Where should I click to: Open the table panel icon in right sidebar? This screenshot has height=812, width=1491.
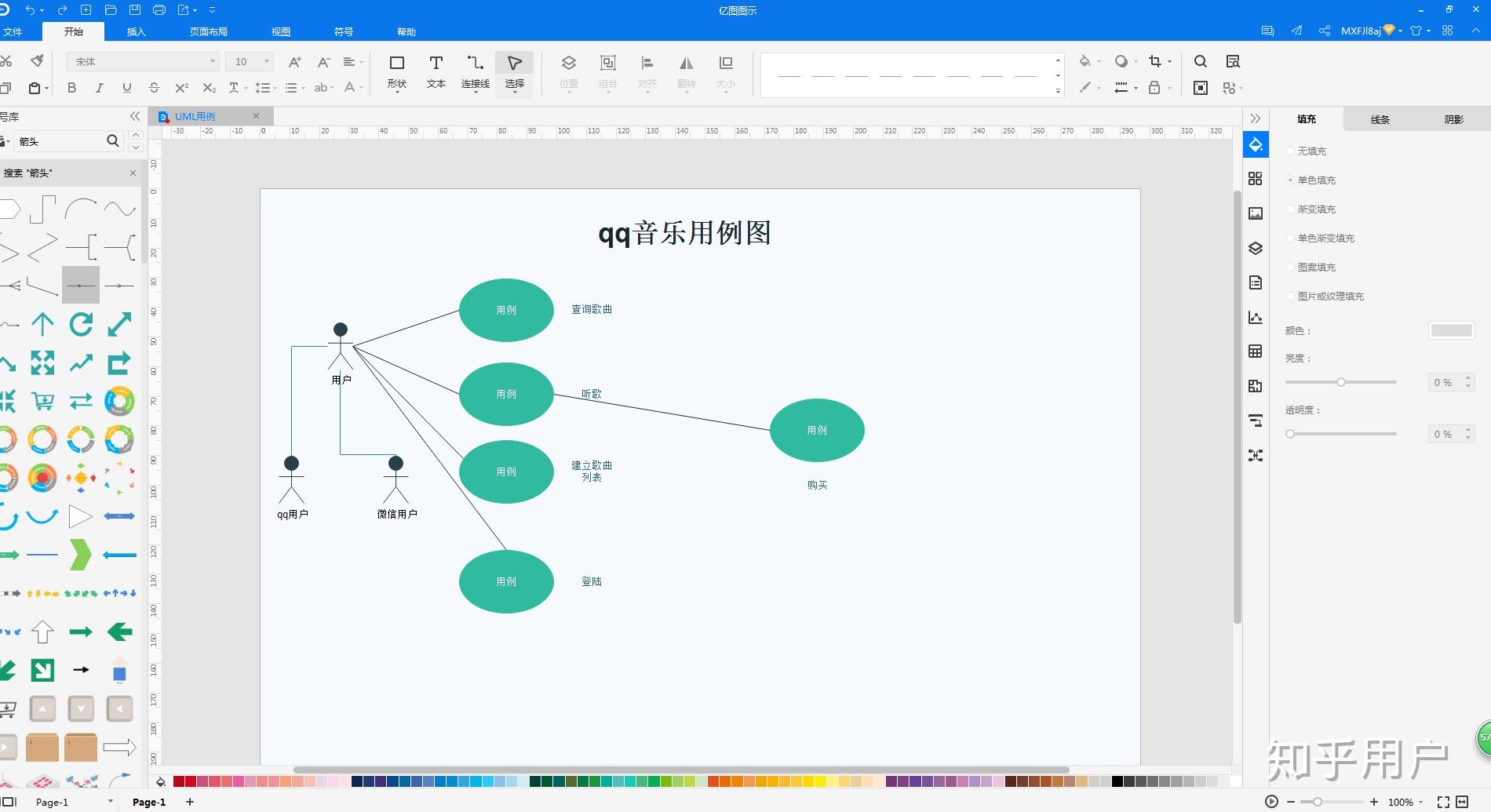click(x=1256, y=351)
